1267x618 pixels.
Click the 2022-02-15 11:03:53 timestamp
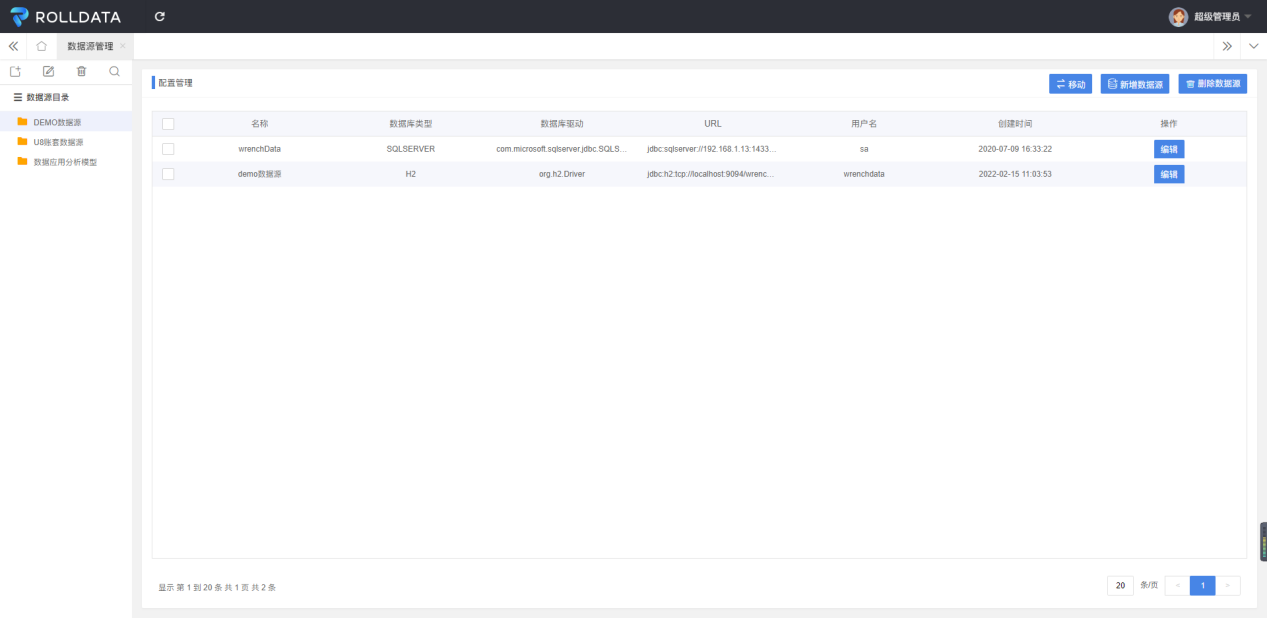click(1015, 174)
